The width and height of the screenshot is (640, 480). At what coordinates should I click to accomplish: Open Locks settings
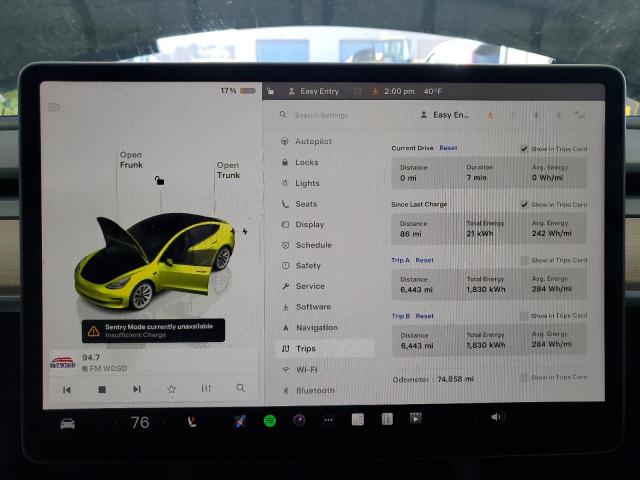(x=300, y=162)
